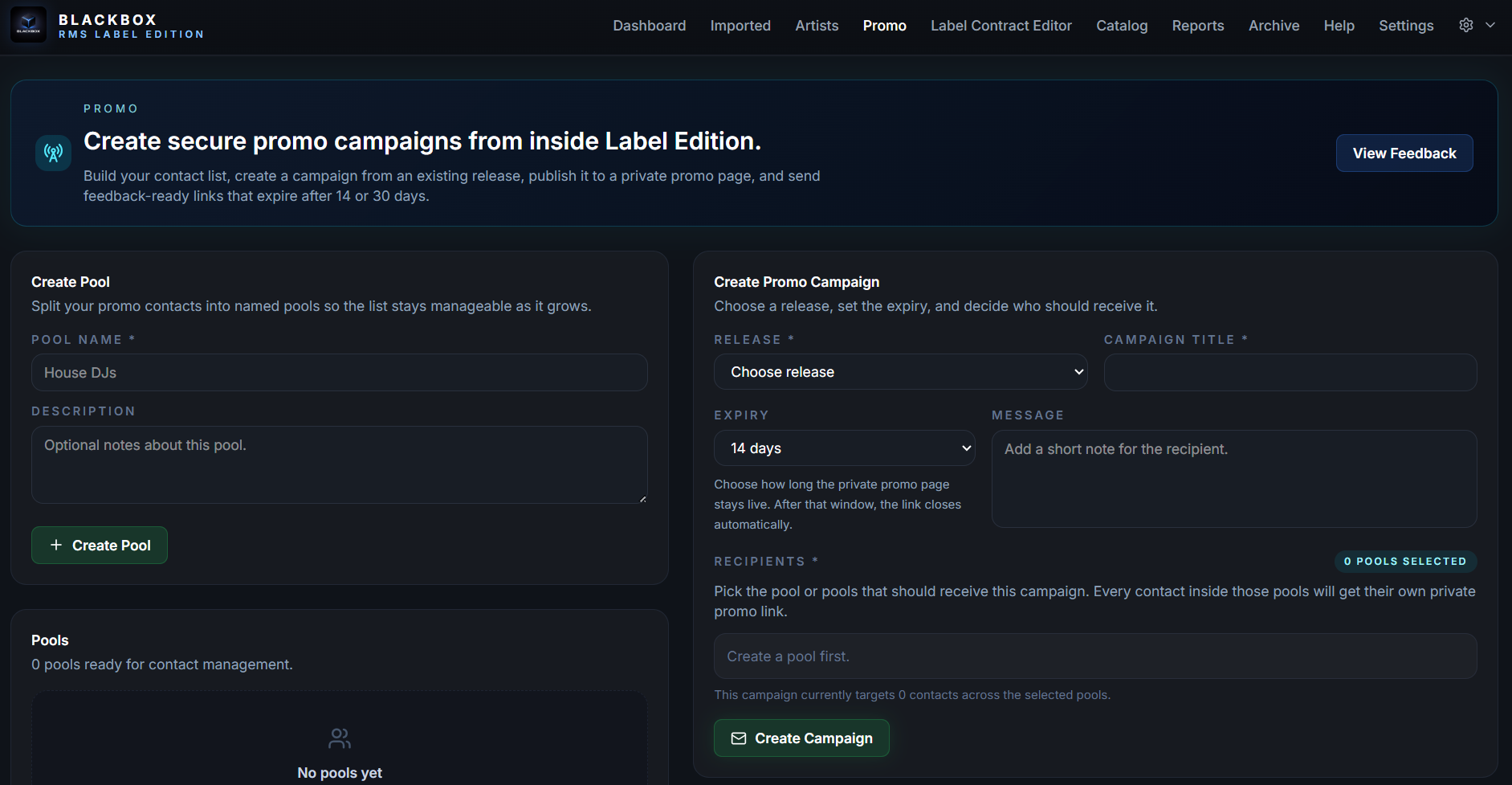Open the 14 days expiry dropdown
1512x785 pixels.
[x=844, y=448]
